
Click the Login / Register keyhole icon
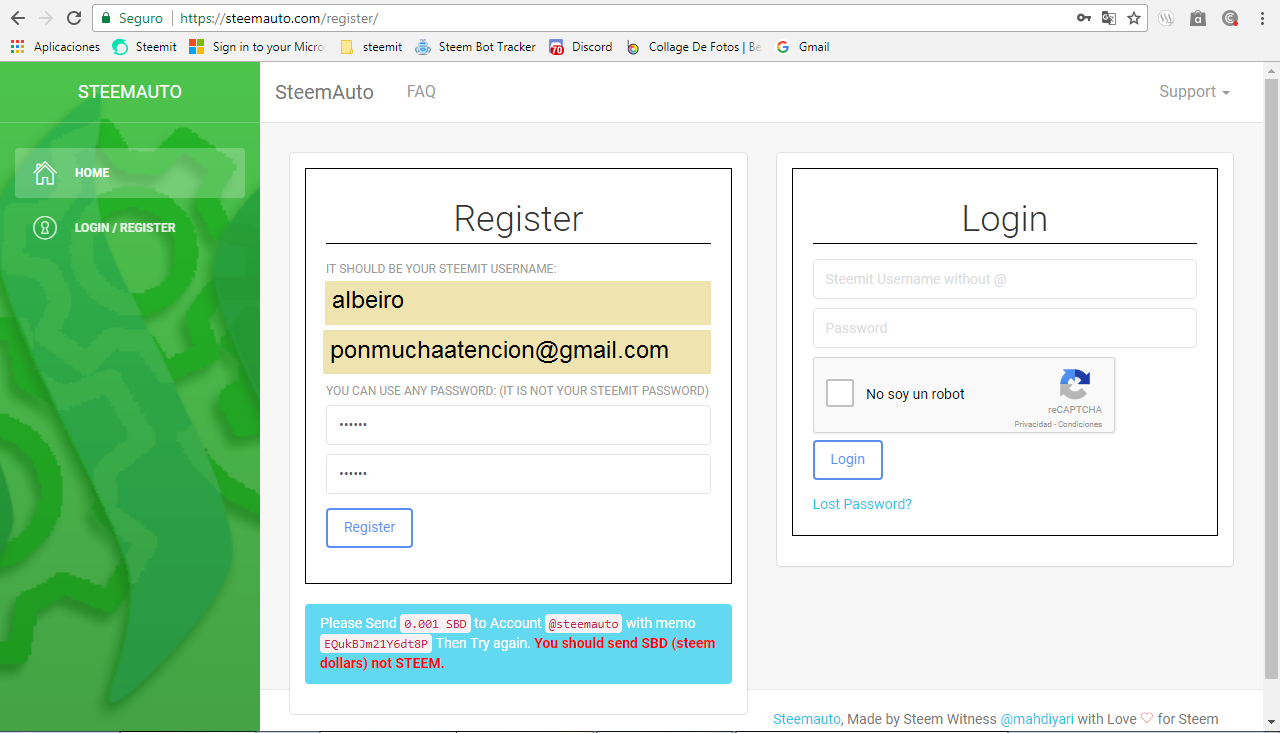pyautogui.click(x=45, y=228)
